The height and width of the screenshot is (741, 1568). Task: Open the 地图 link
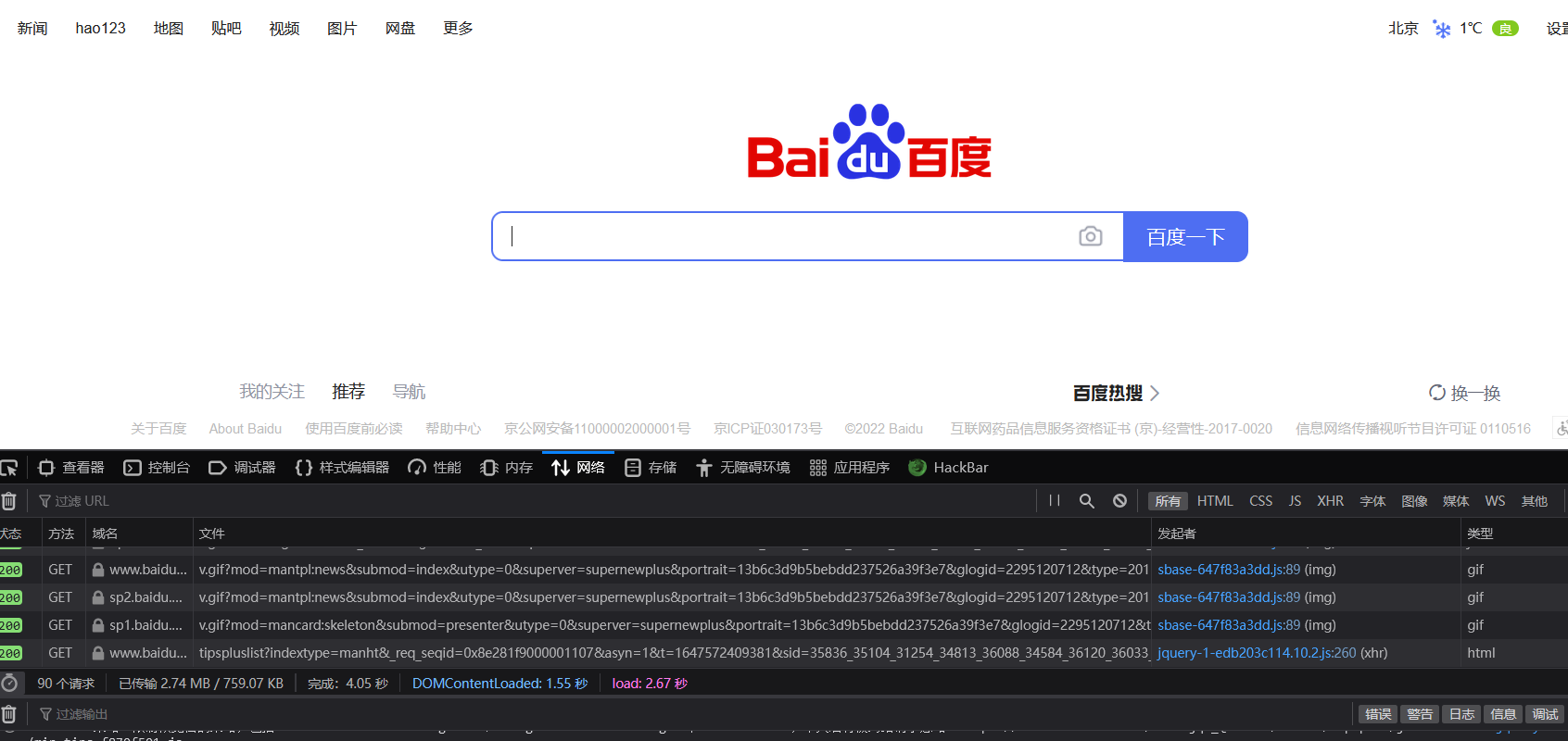pos(169,29)
